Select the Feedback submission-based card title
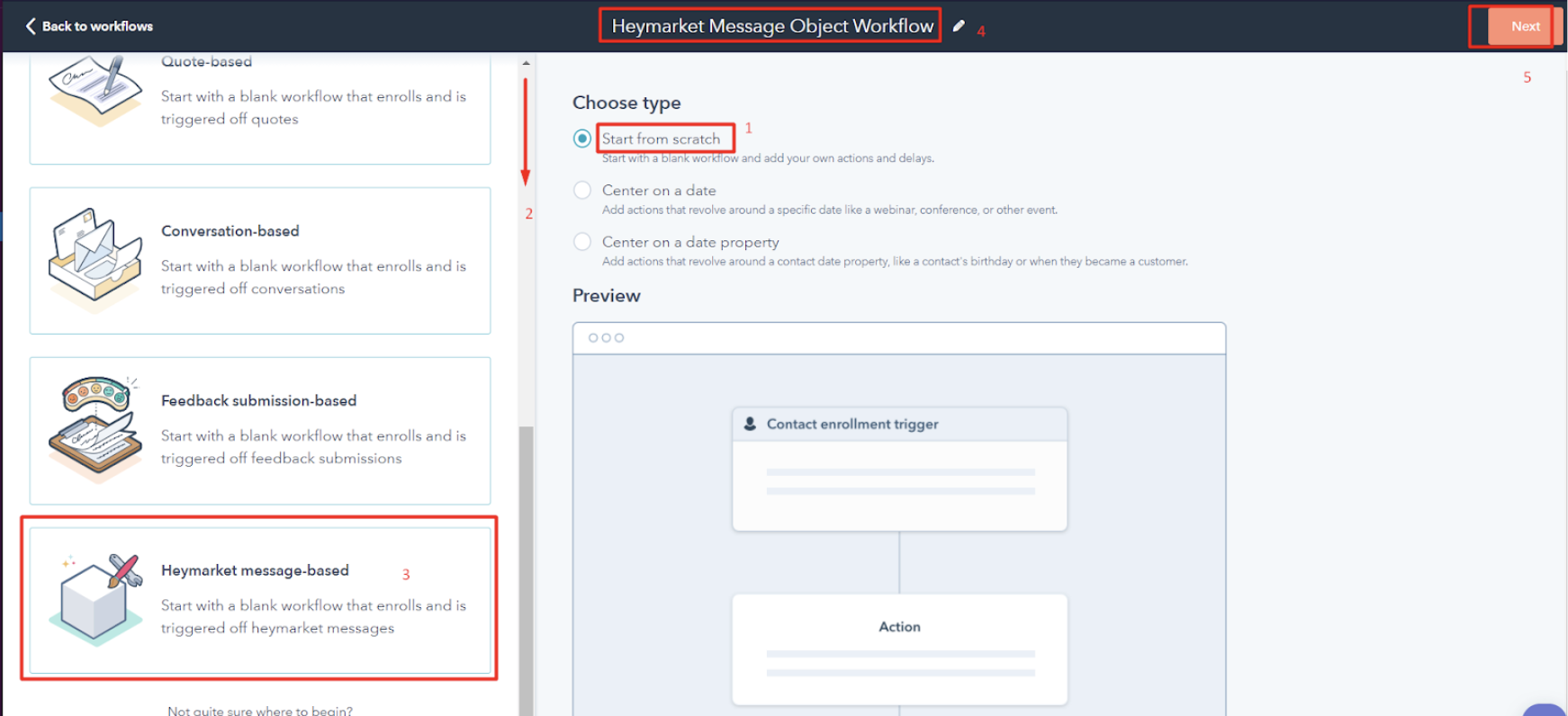Screen dimensions: 1568x716 pos(259,401)
